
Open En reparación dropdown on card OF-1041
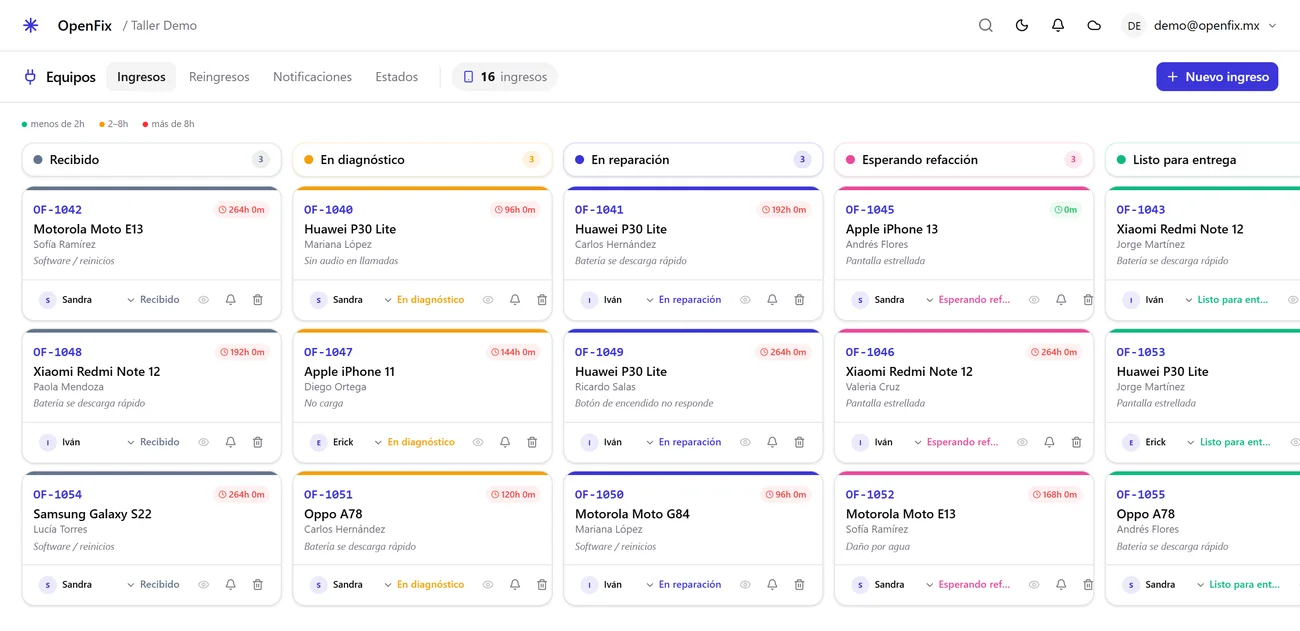683,300
